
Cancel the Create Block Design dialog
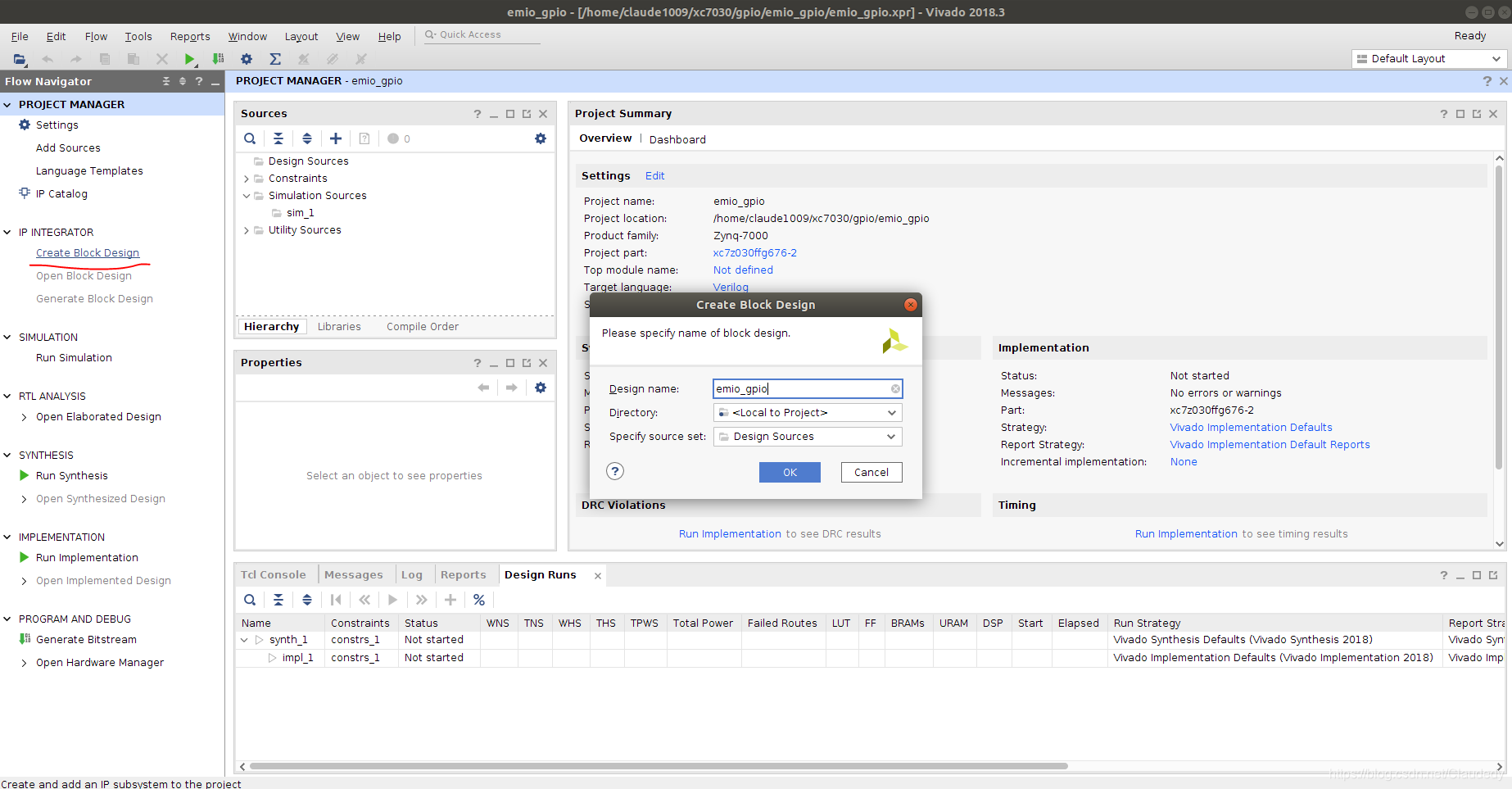(871, 473)
